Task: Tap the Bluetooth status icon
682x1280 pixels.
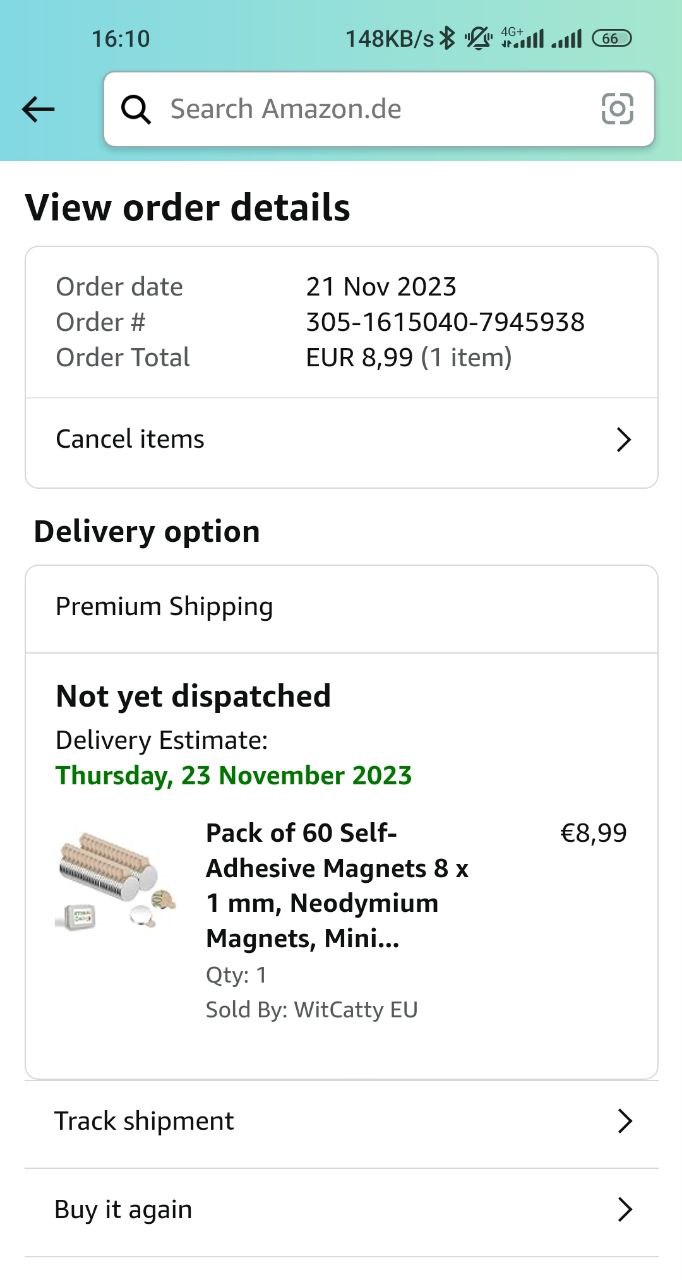Action: [447, 38]
